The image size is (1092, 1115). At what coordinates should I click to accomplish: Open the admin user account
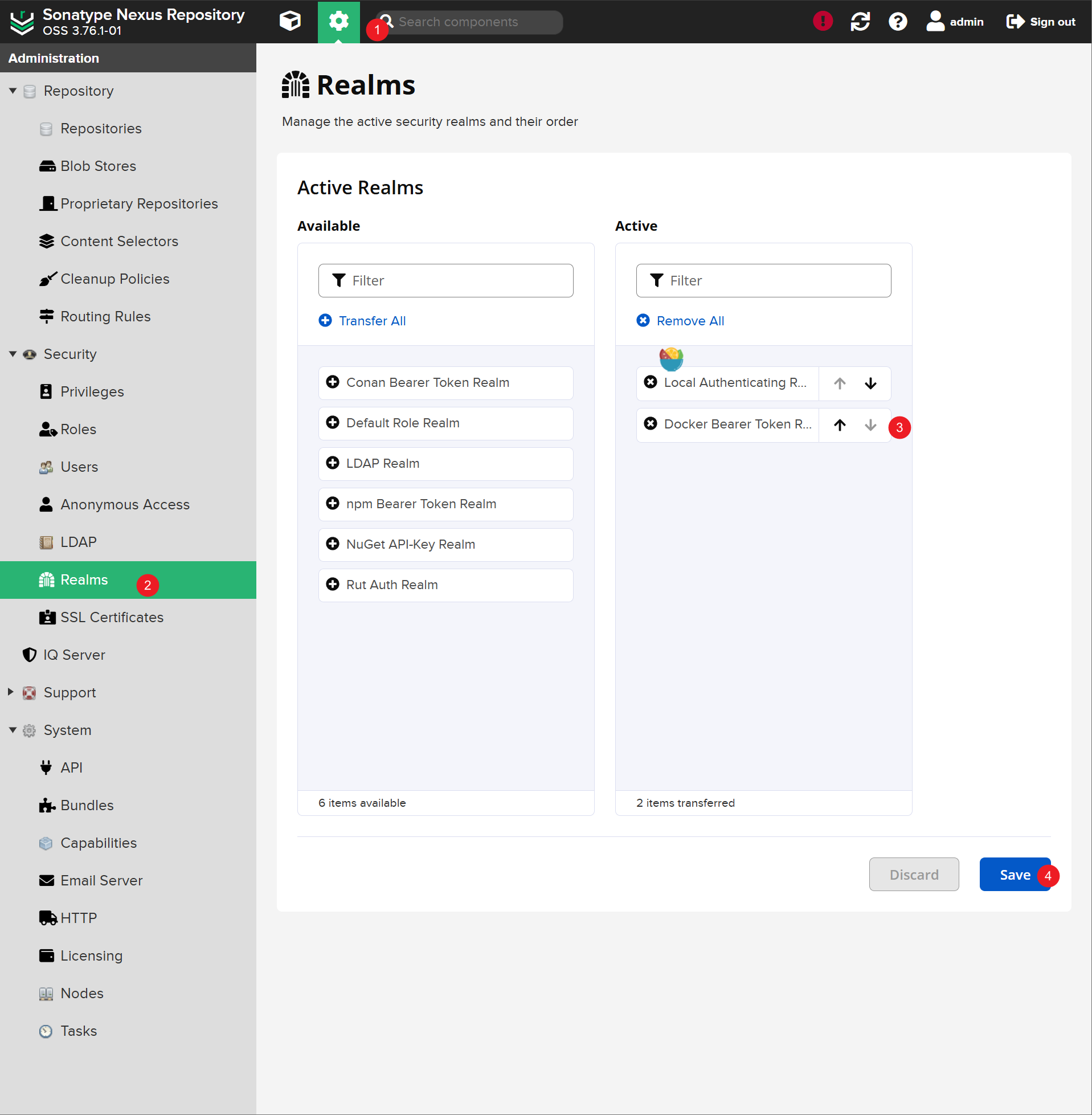tap(955, 21)
